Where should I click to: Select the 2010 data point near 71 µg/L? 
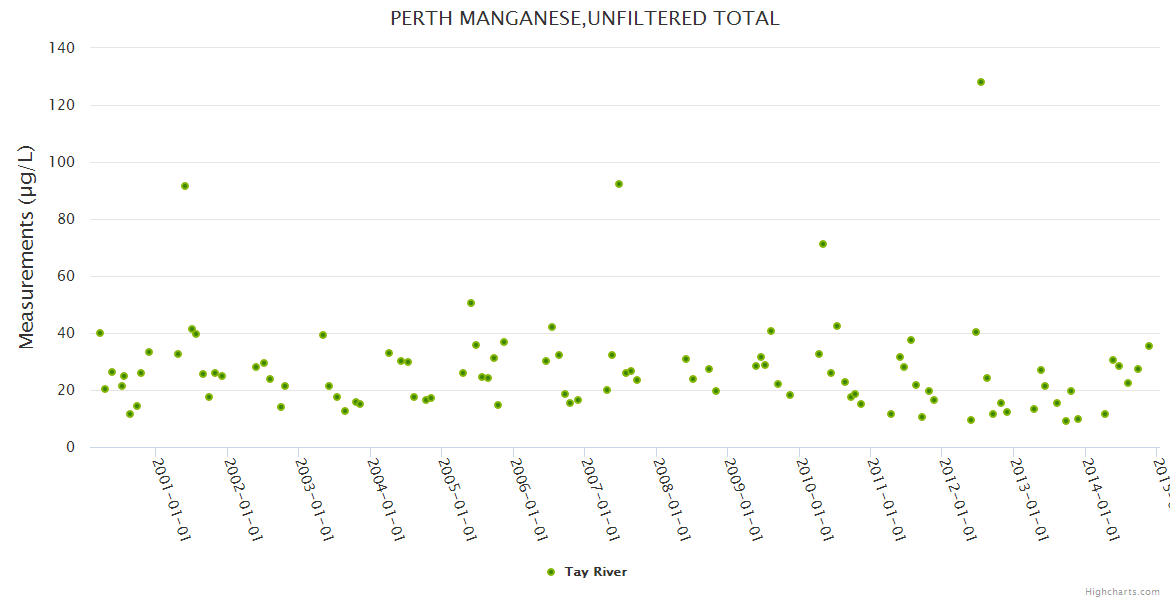point(823,244)
